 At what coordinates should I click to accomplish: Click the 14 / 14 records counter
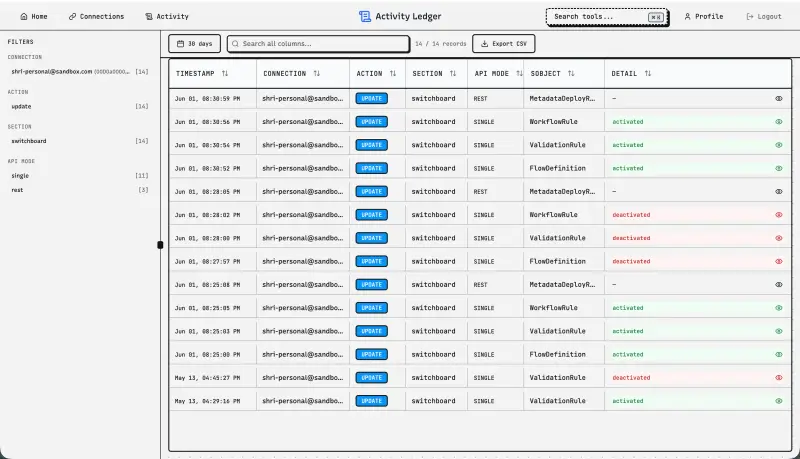[x=441, y=44]
